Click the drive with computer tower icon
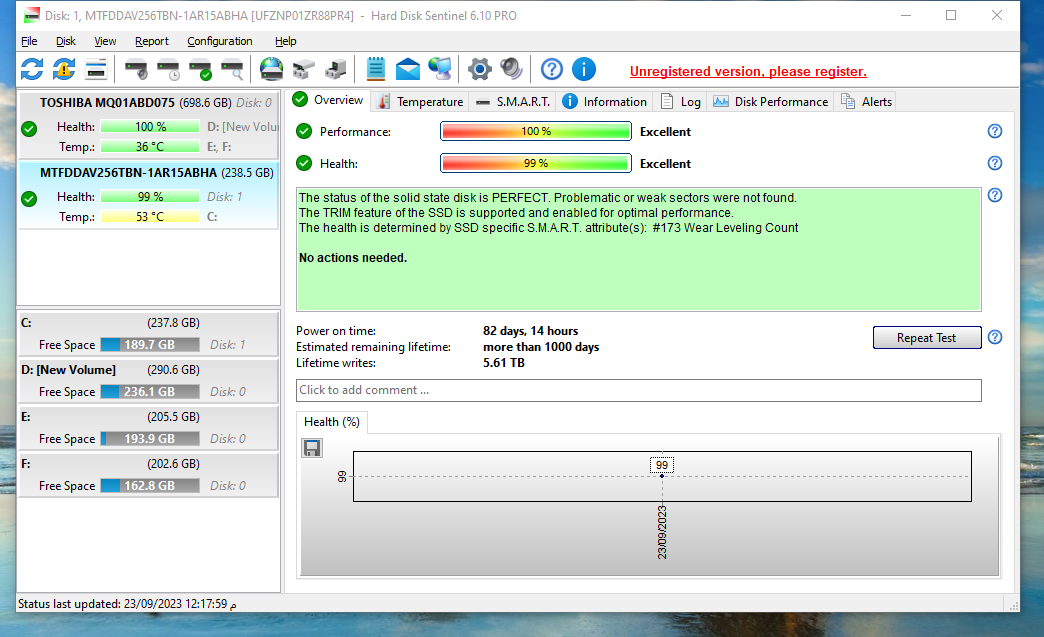The width and height of the screenshot is (1044, 637). point(336,69)
